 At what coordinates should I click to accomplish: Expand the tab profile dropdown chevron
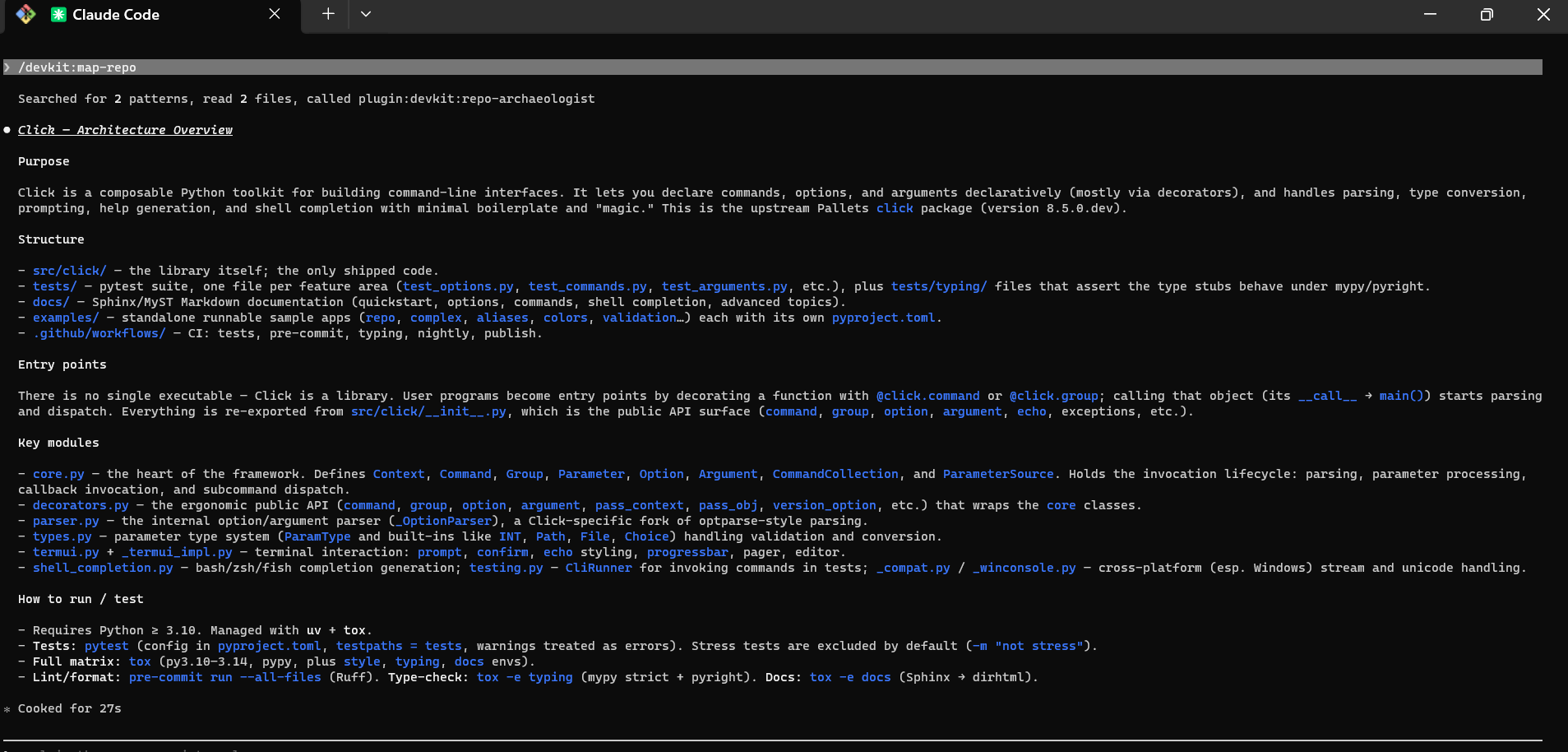[x=366, y=14]
